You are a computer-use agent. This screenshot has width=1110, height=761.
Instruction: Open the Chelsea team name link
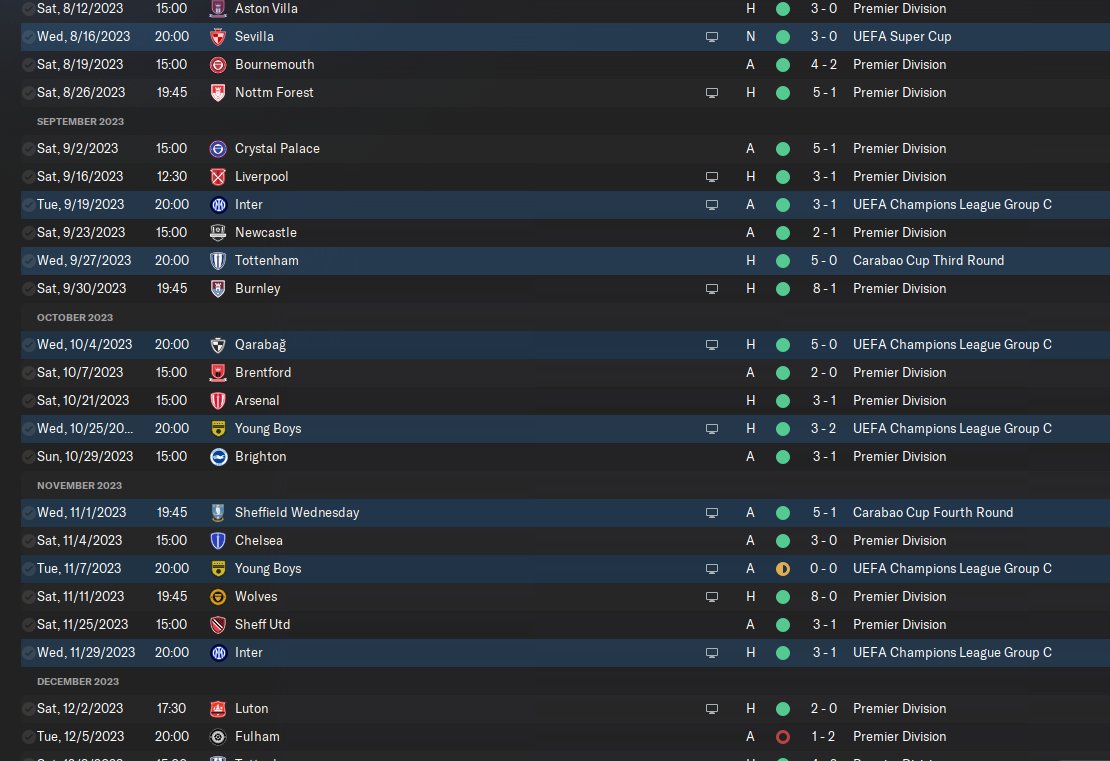pyautogui.click(x=259, y=540)
